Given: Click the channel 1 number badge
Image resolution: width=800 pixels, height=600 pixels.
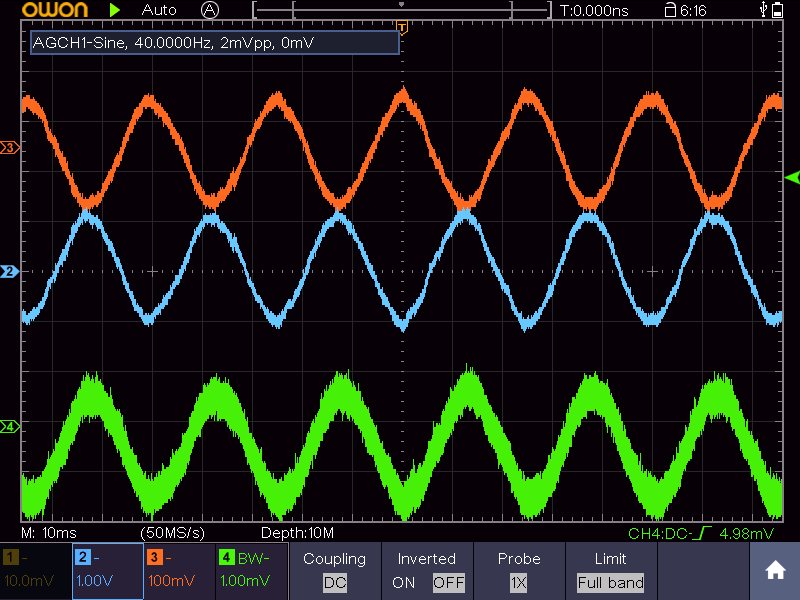Looking at the screenshot, I should 10,557.
